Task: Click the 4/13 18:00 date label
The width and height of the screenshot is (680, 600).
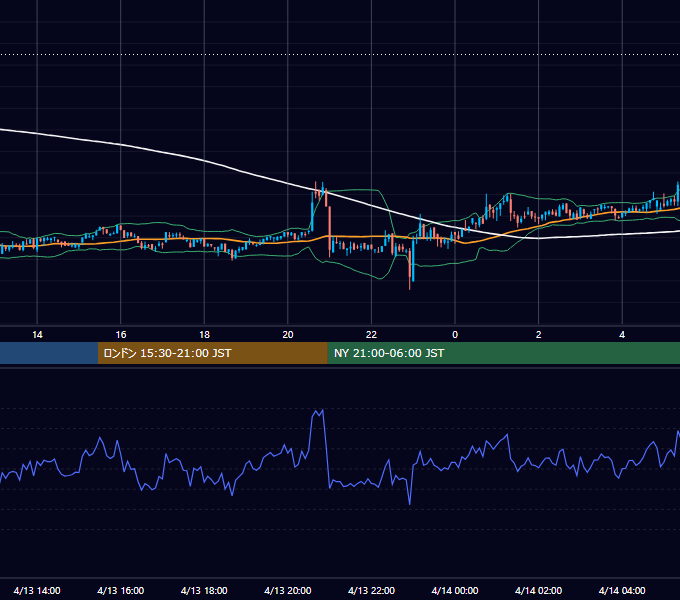Action: [x=204, y=590]
